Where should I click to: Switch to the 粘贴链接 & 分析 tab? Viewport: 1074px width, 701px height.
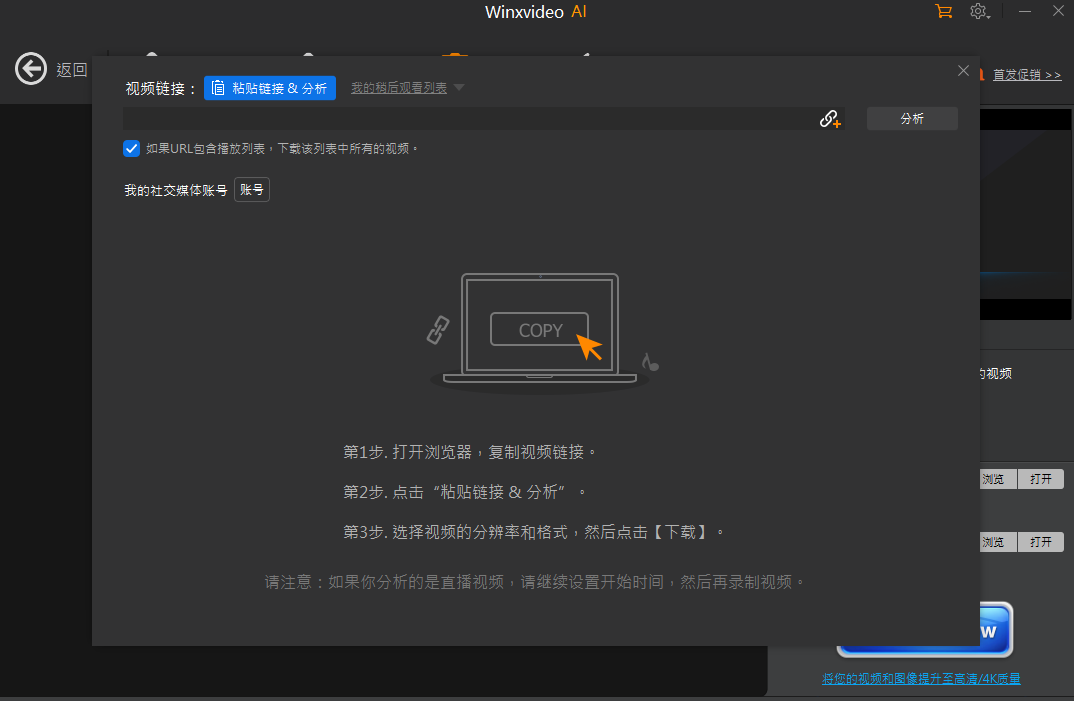(x=270, y=88)
